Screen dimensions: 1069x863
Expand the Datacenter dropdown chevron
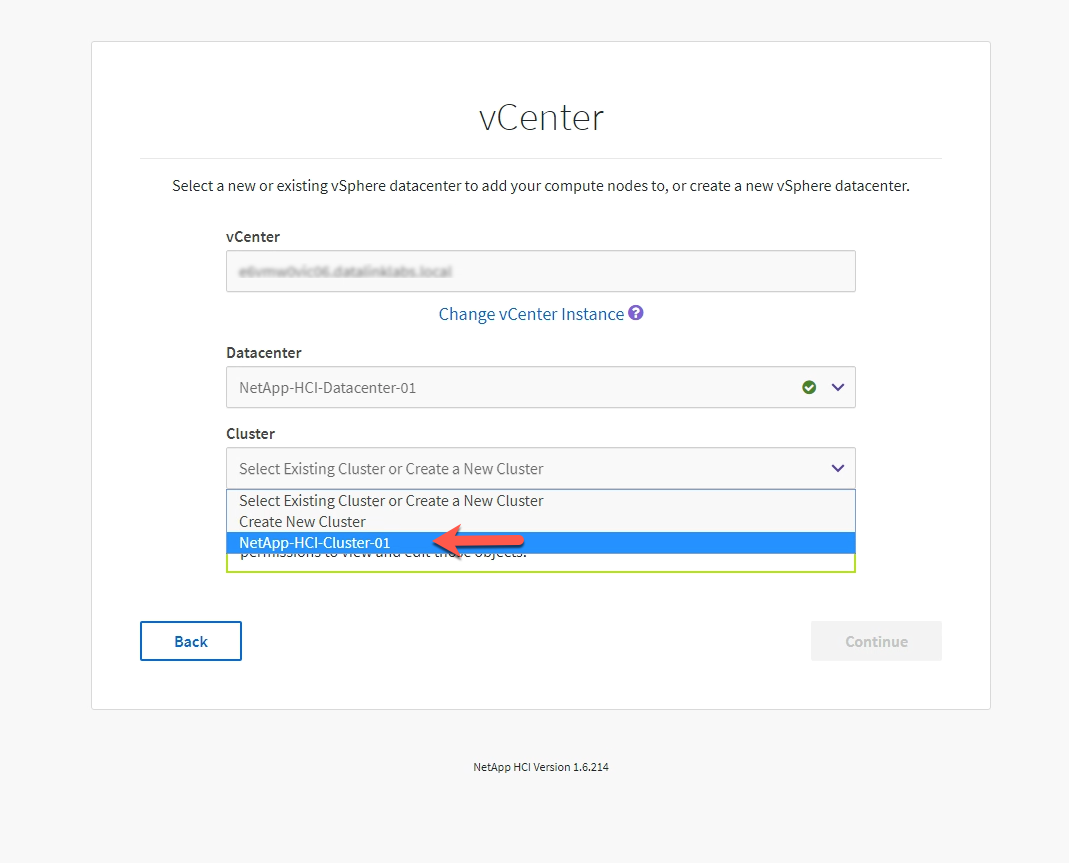[838, 387]
